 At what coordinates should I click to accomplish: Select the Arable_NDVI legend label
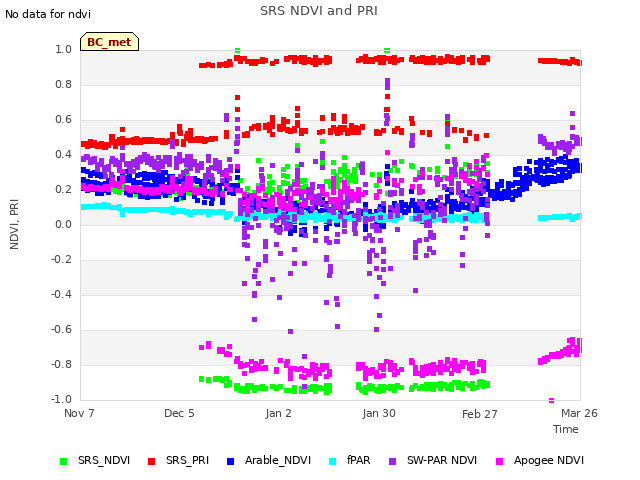click(x=278, y=460)
